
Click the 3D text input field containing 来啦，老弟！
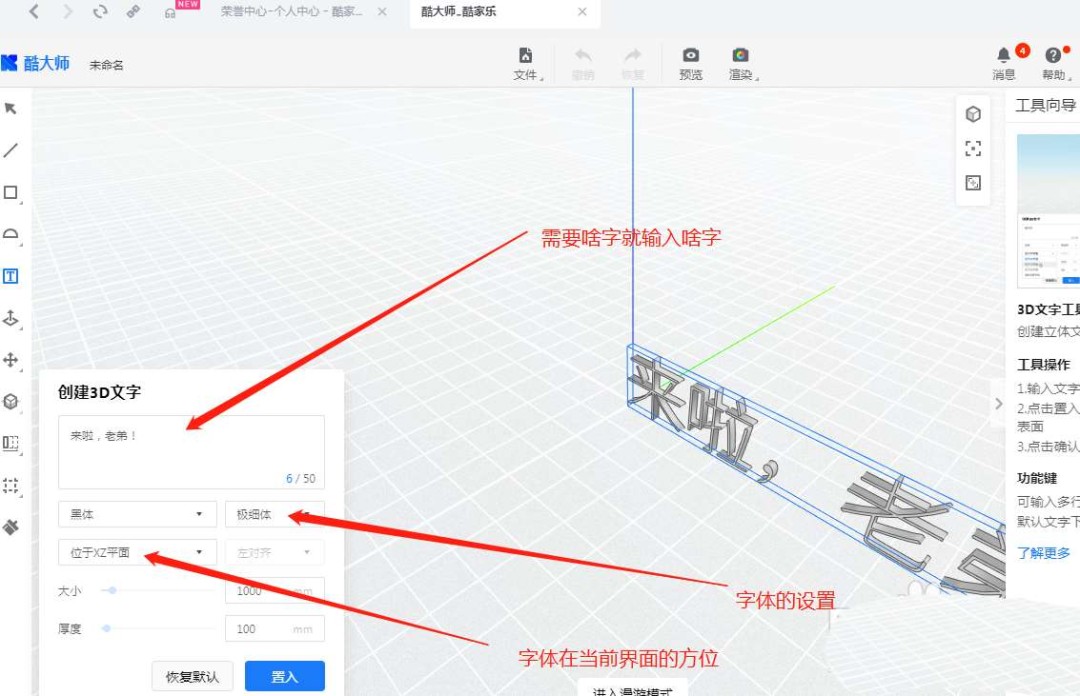pyautogui.click(x=190, y=450)
